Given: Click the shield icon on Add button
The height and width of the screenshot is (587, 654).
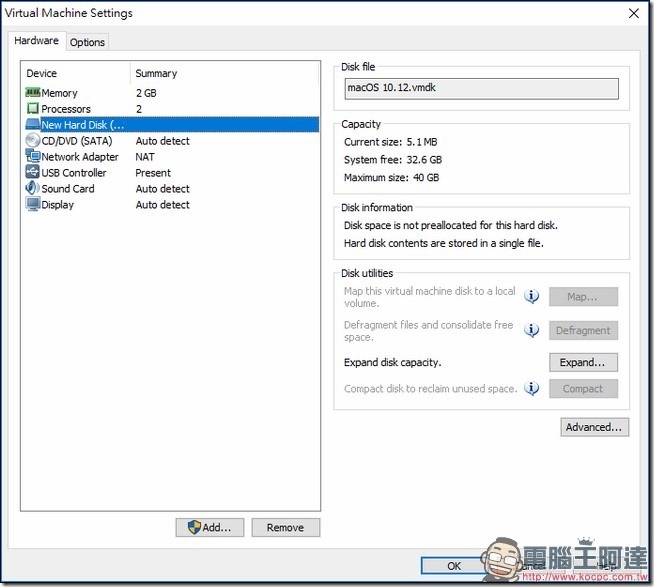Looking at the screenshot, I should pos(194,527).
